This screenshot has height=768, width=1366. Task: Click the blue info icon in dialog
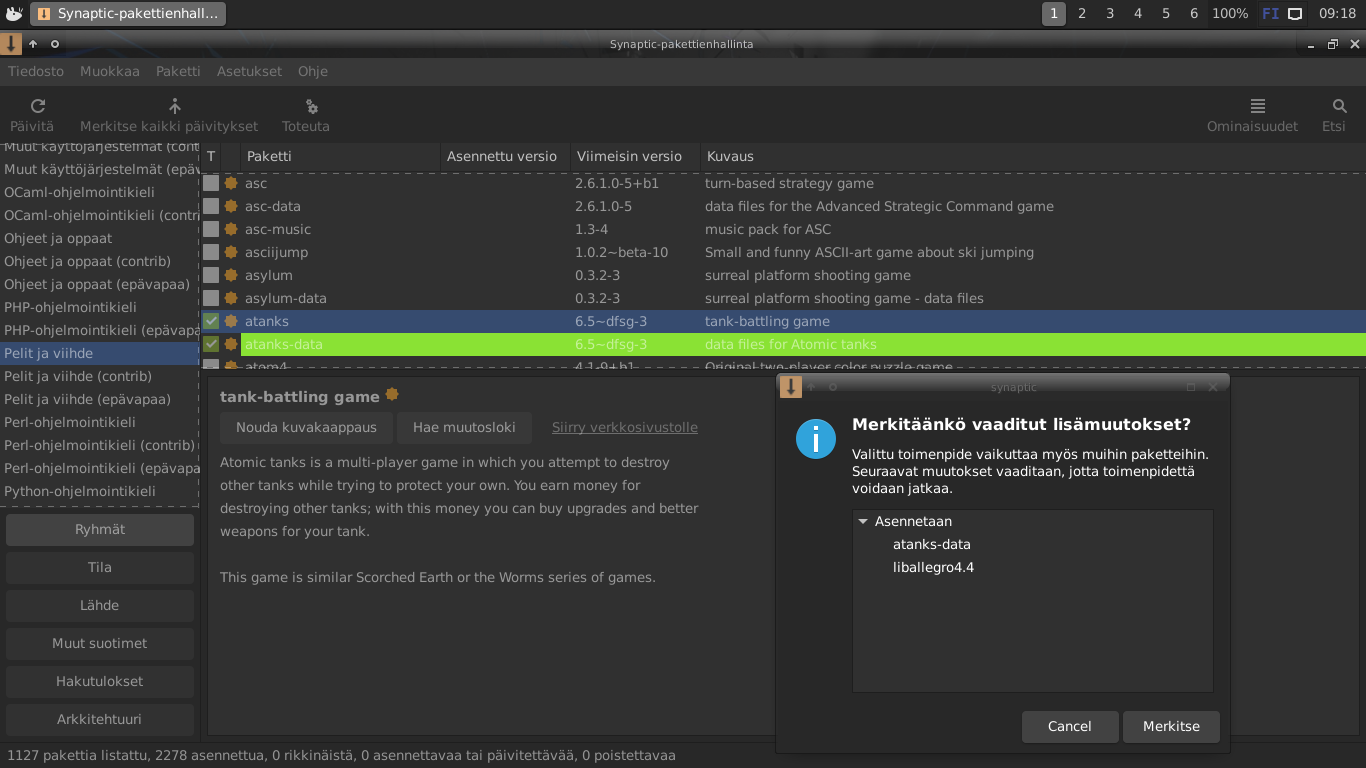click(816, 439)
